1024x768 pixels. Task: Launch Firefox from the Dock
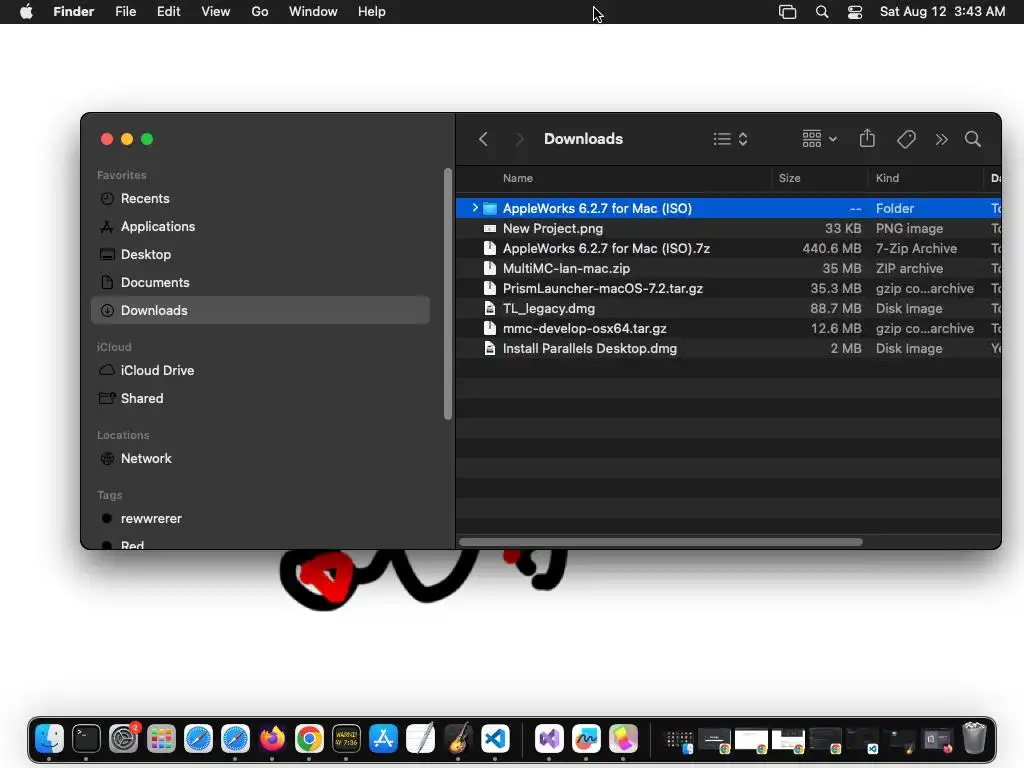point(272,739)
